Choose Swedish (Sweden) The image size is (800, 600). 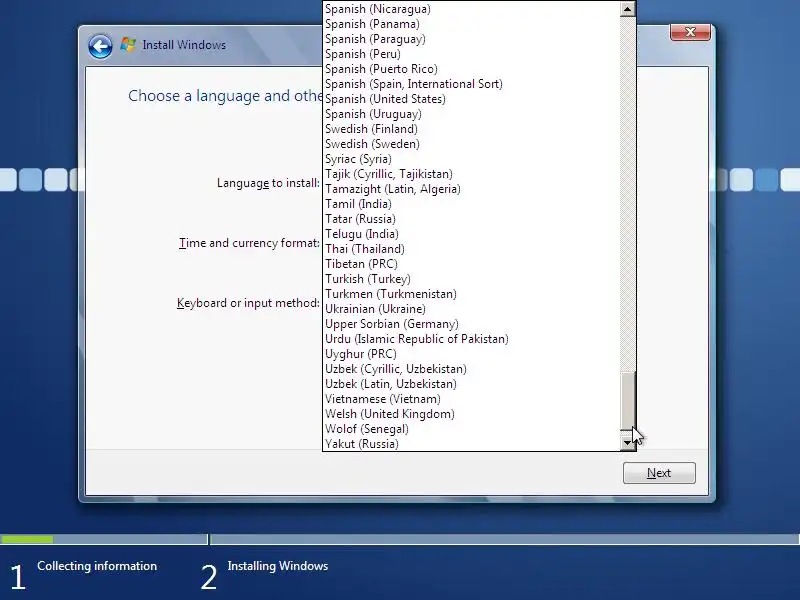(472, 144)
